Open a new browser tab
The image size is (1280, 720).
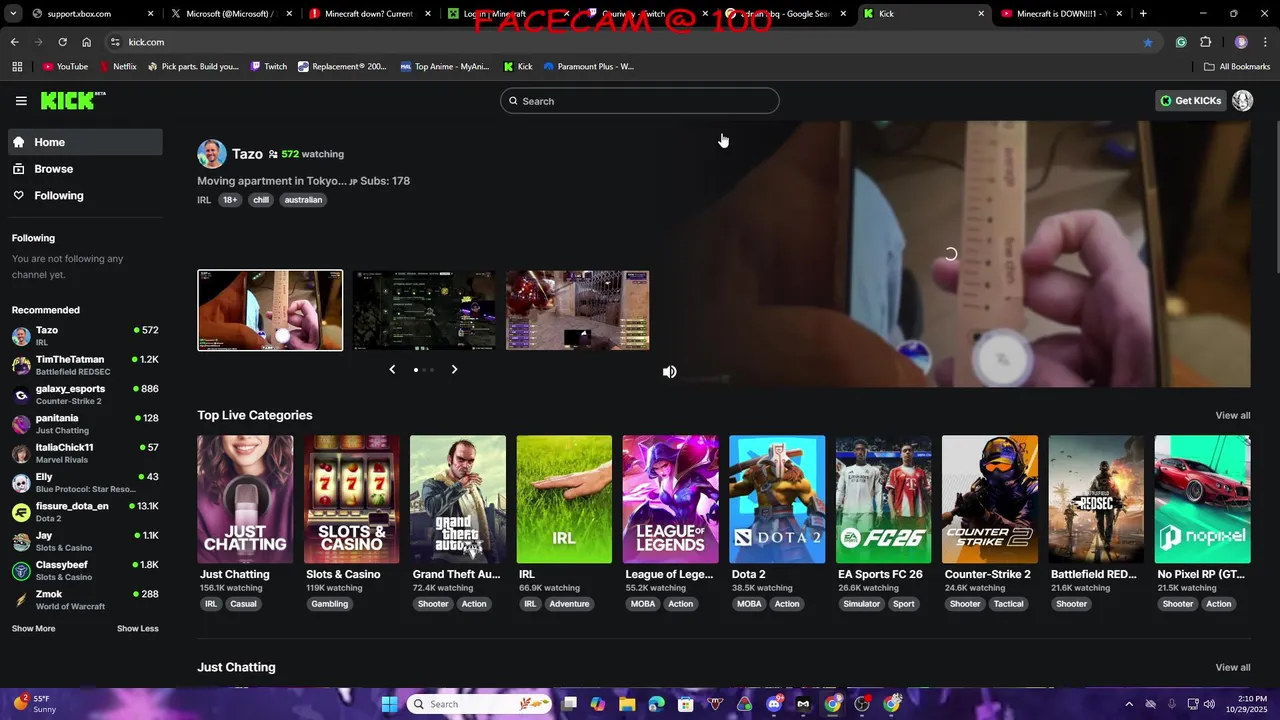[1143, 14]
